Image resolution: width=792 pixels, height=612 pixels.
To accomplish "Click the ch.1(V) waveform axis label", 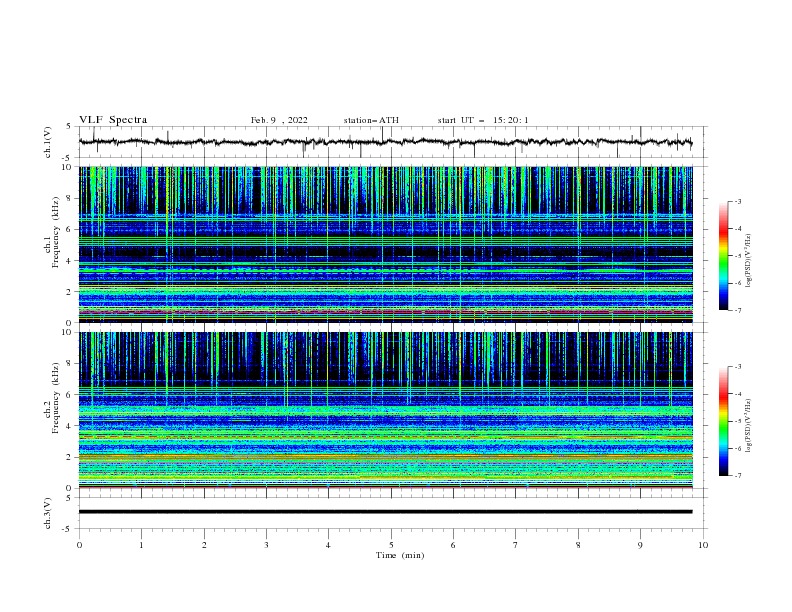I will [x=48, y=142].
